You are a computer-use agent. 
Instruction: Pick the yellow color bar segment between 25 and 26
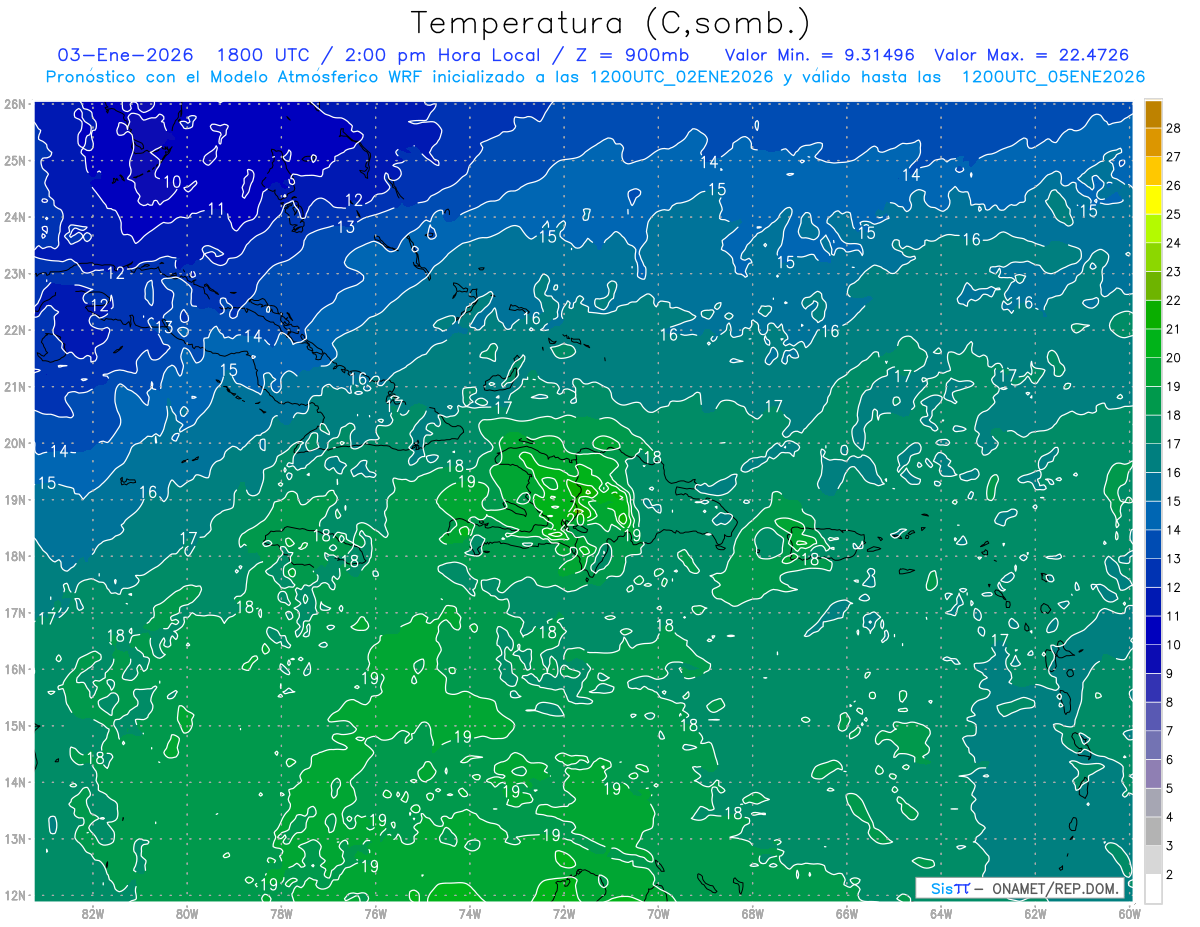pyautogui.click(x=1154, y=200)
